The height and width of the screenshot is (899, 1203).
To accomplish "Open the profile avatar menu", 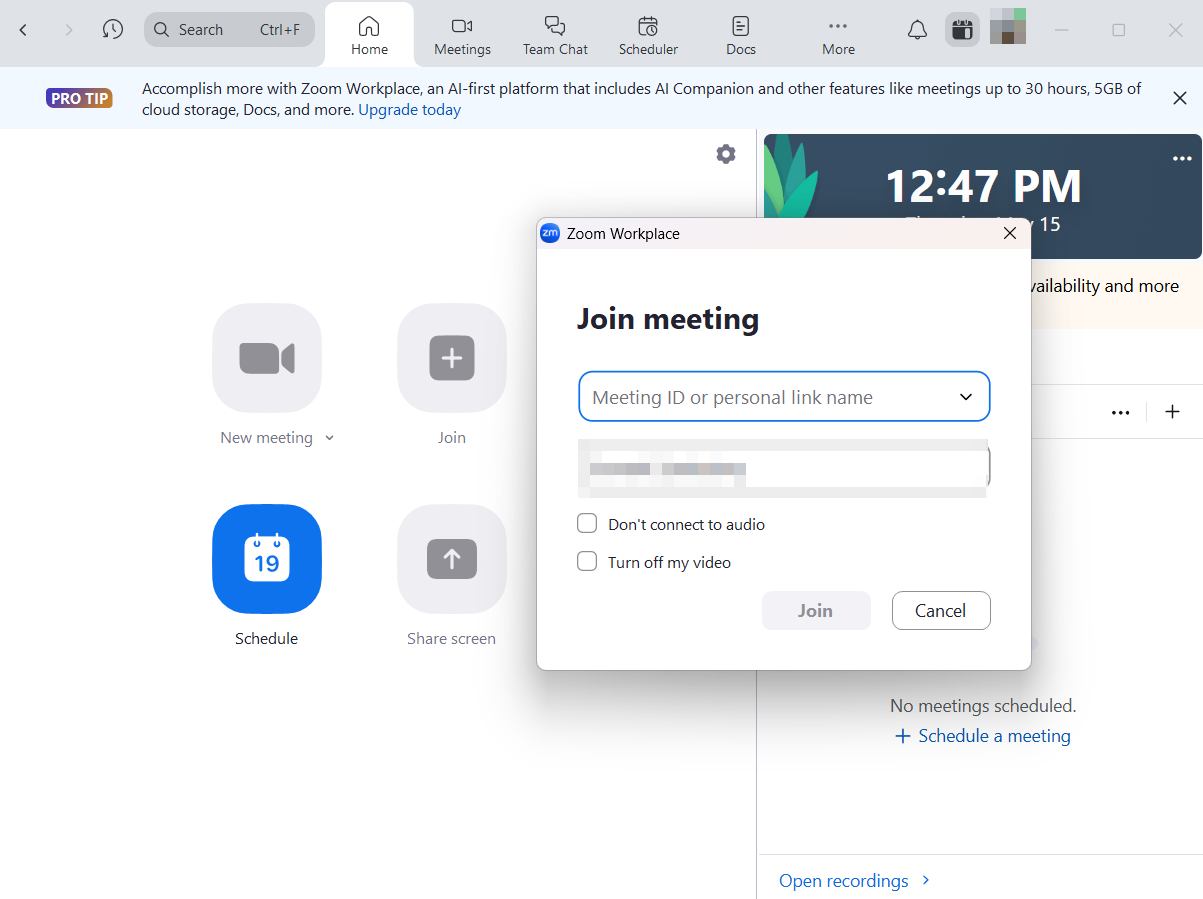I will (1008, 26).
